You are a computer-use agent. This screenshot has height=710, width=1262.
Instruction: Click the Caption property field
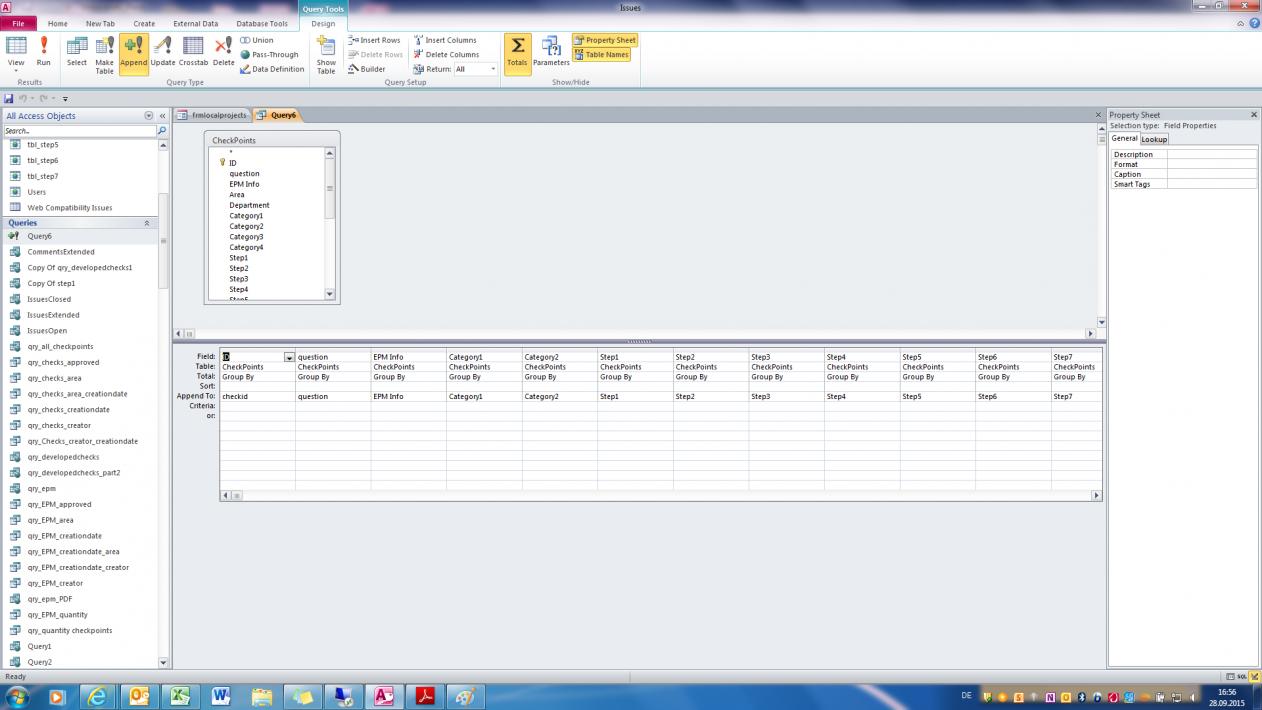point(1211,174)
